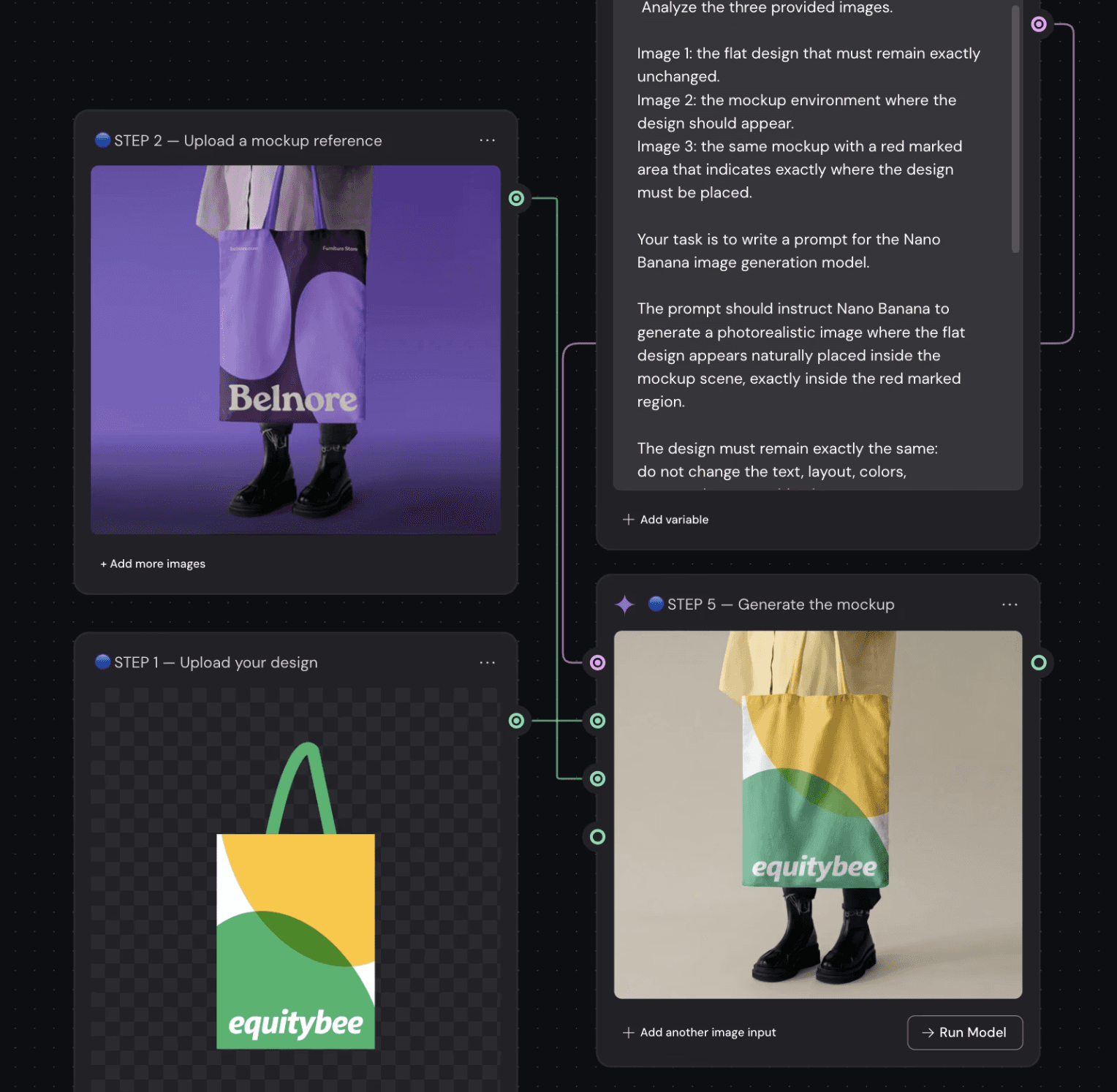Screen dimensions: 1117x1092
Task: Click the globe icon beside Step 1 title
Action: coord(102,662)
